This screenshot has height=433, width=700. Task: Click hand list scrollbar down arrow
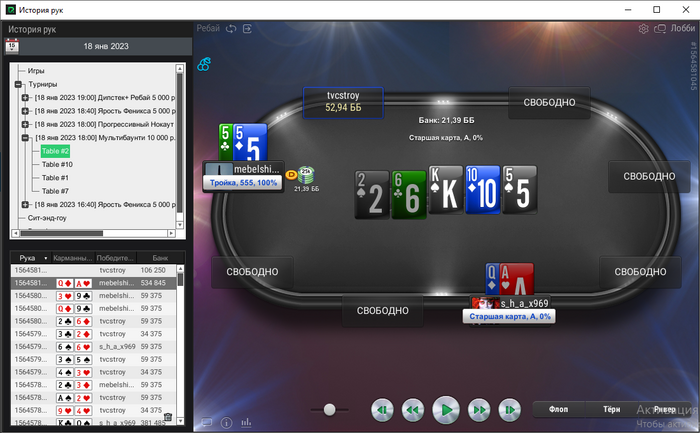[x=180, y=421]
